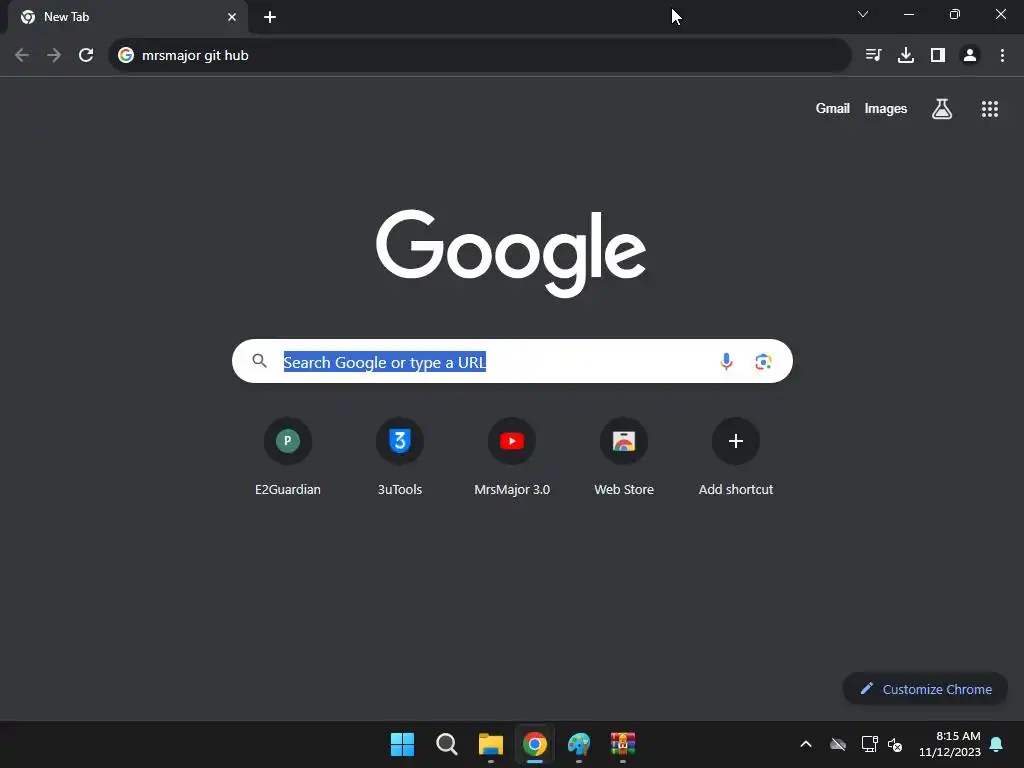
Task: Go forward using the forward arrow
Action: point(54,56)
